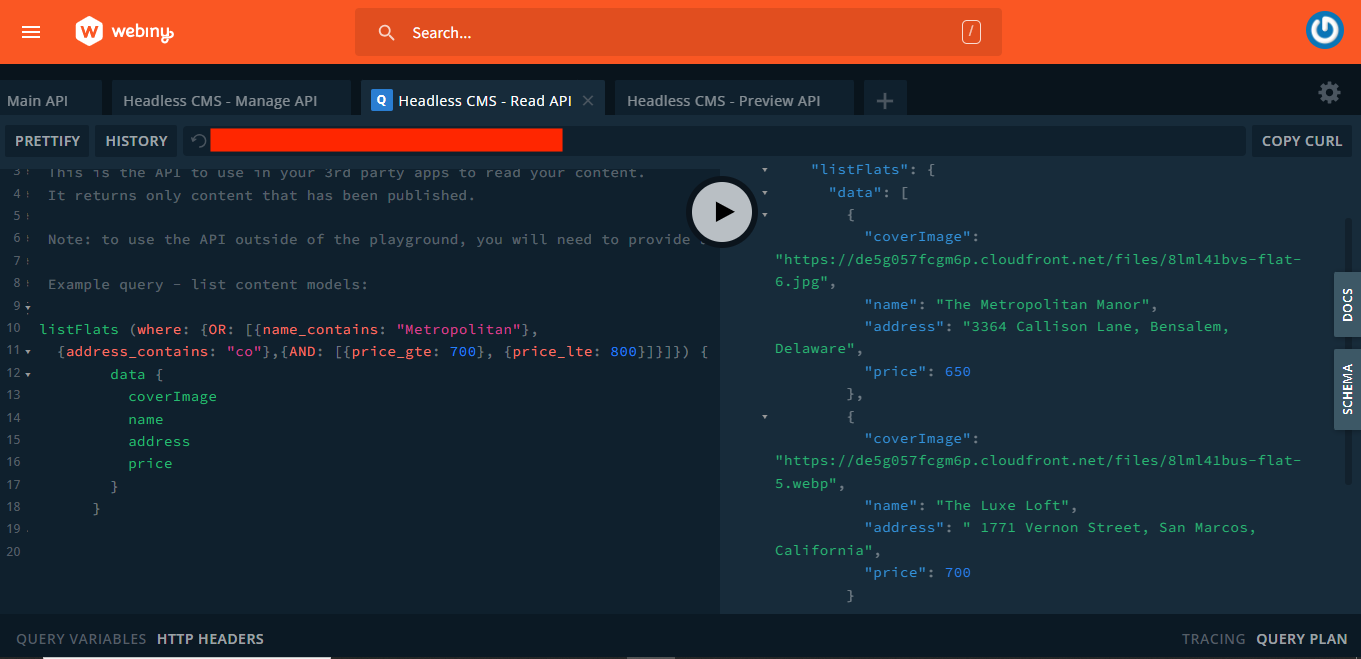Viewport: 1361px width, 659px height.
Task: Show the SCHEMA side panel
Action: pyautogui.click(x=1347, y=390)
